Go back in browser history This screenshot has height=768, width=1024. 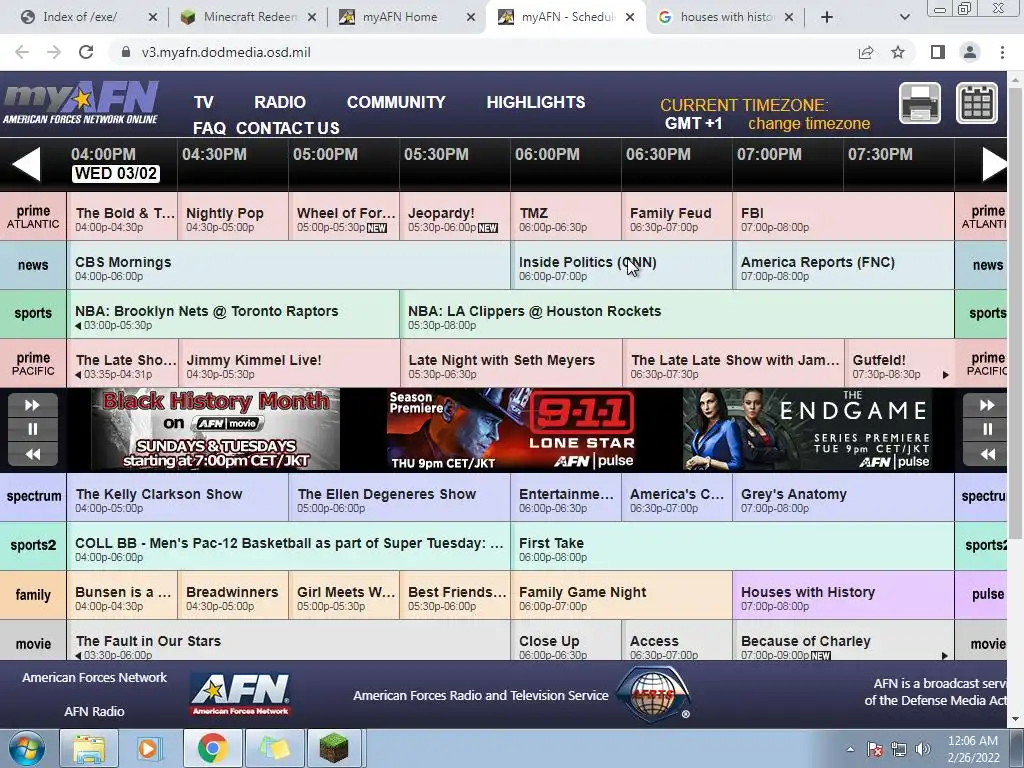[22, 52]
